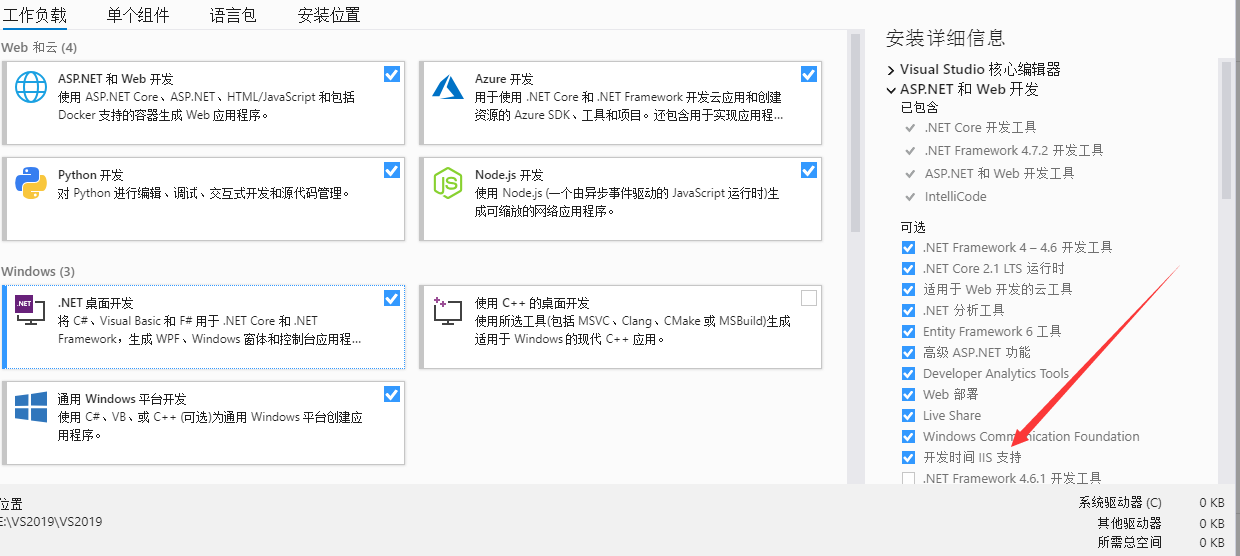This screenshot has width=1240, height=556.
Task: Select the Azure 开发 workload title
Action: click(x=504, y=79)
